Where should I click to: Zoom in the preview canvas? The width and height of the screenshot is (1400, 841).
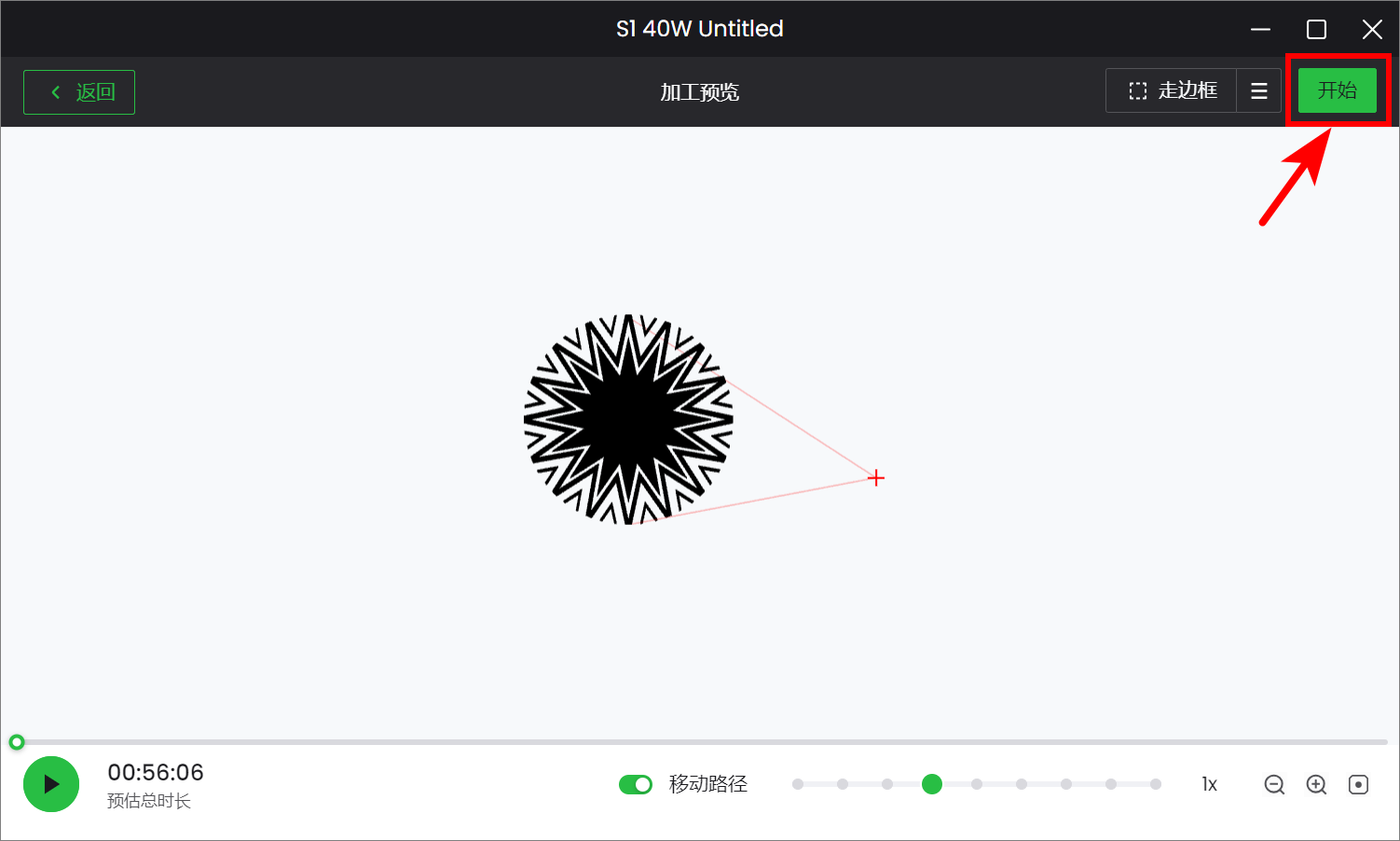(x=1316, y=785)
